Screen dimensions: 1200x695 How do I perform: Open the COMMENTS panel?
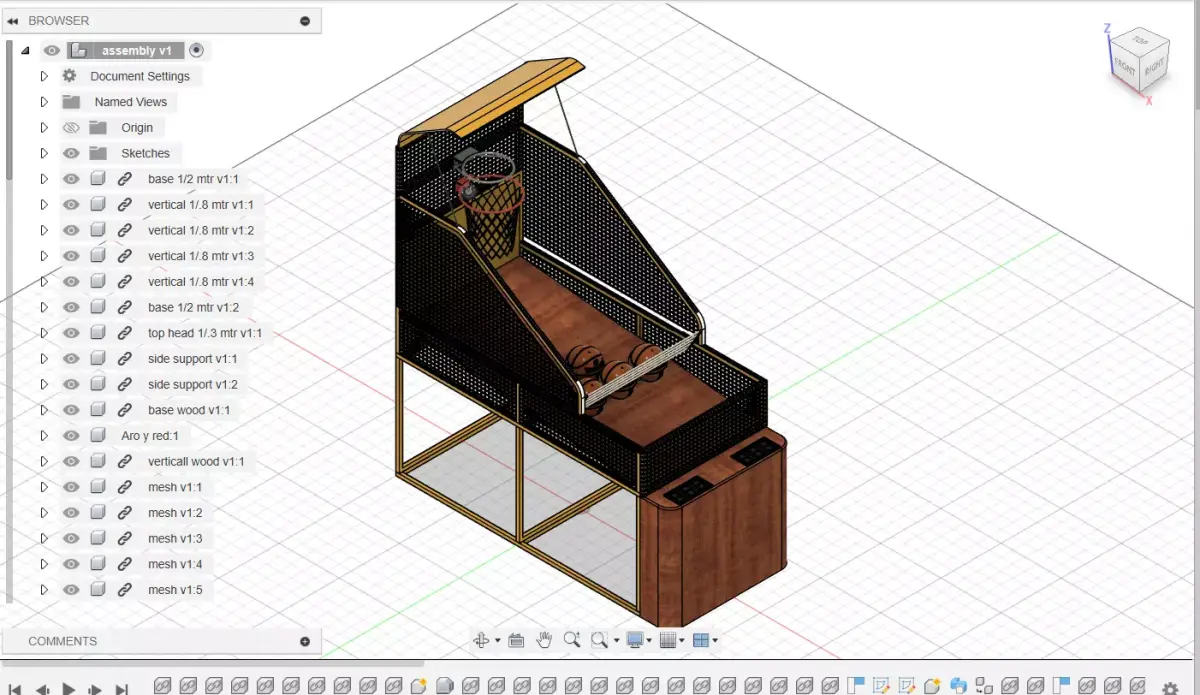tap(62, 641)
